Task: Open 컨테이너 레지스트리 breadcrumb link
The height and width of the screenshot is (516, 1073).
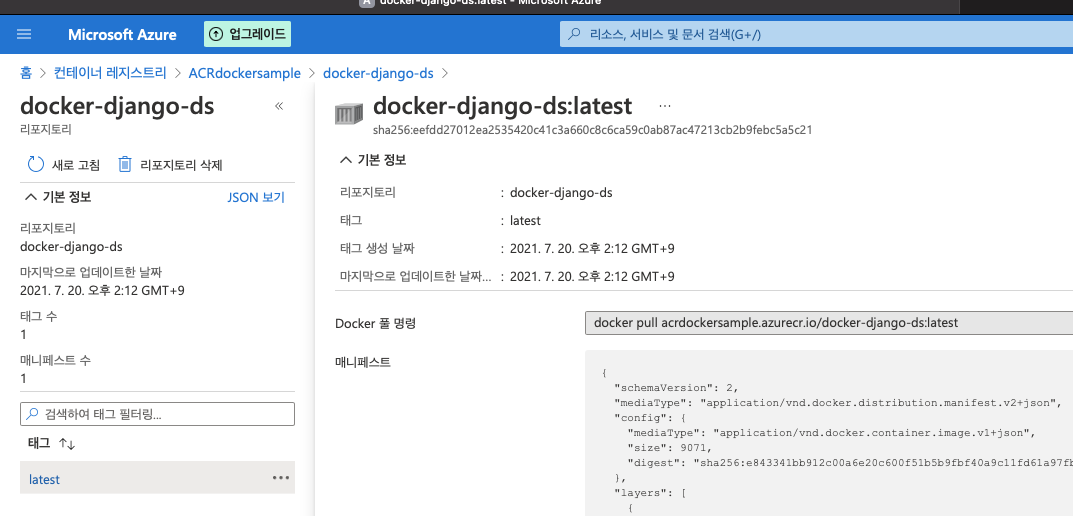Action: coord(109,73)
